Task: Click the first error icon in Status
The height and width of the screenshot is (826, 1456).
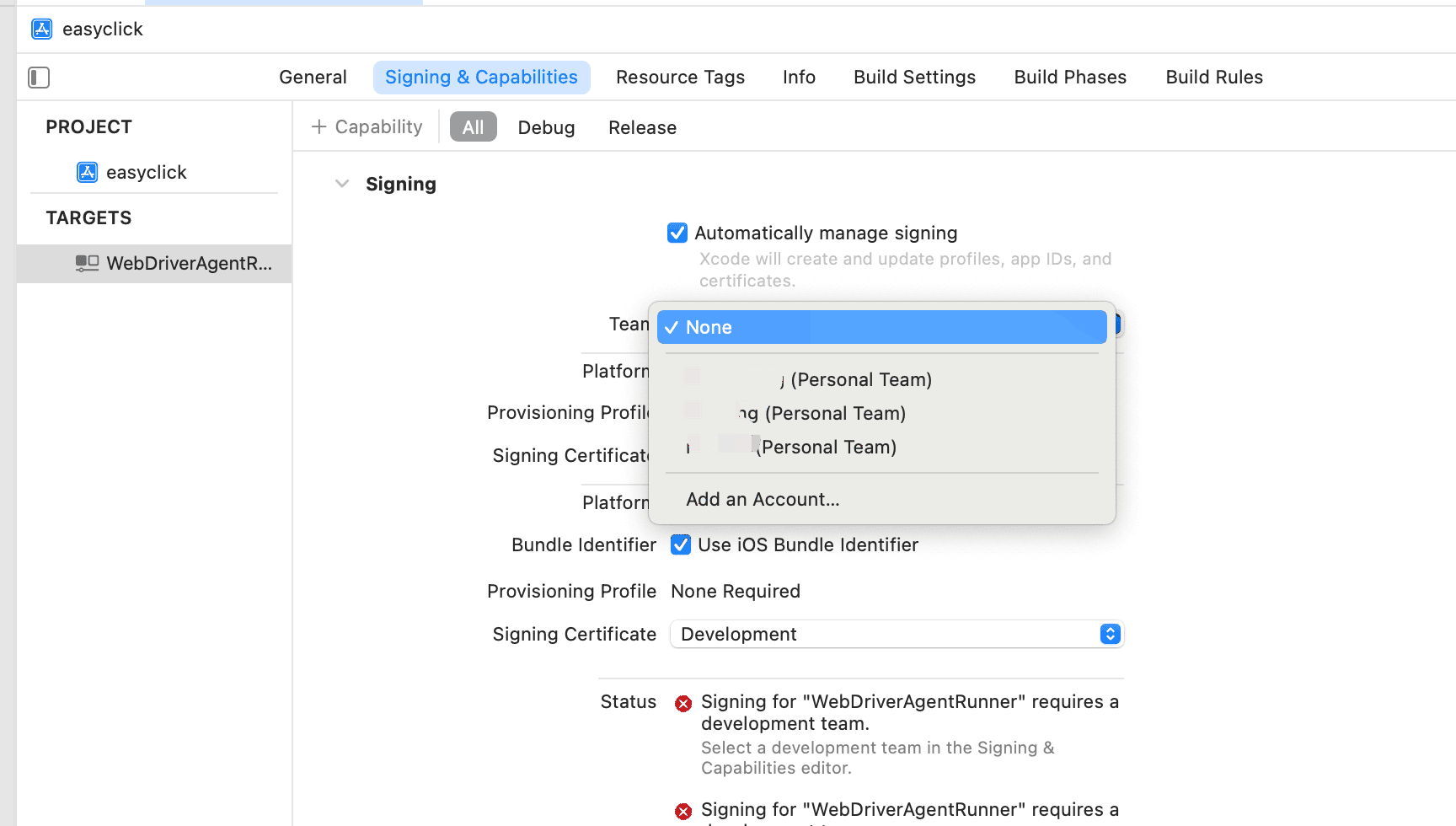Action: 683,704
